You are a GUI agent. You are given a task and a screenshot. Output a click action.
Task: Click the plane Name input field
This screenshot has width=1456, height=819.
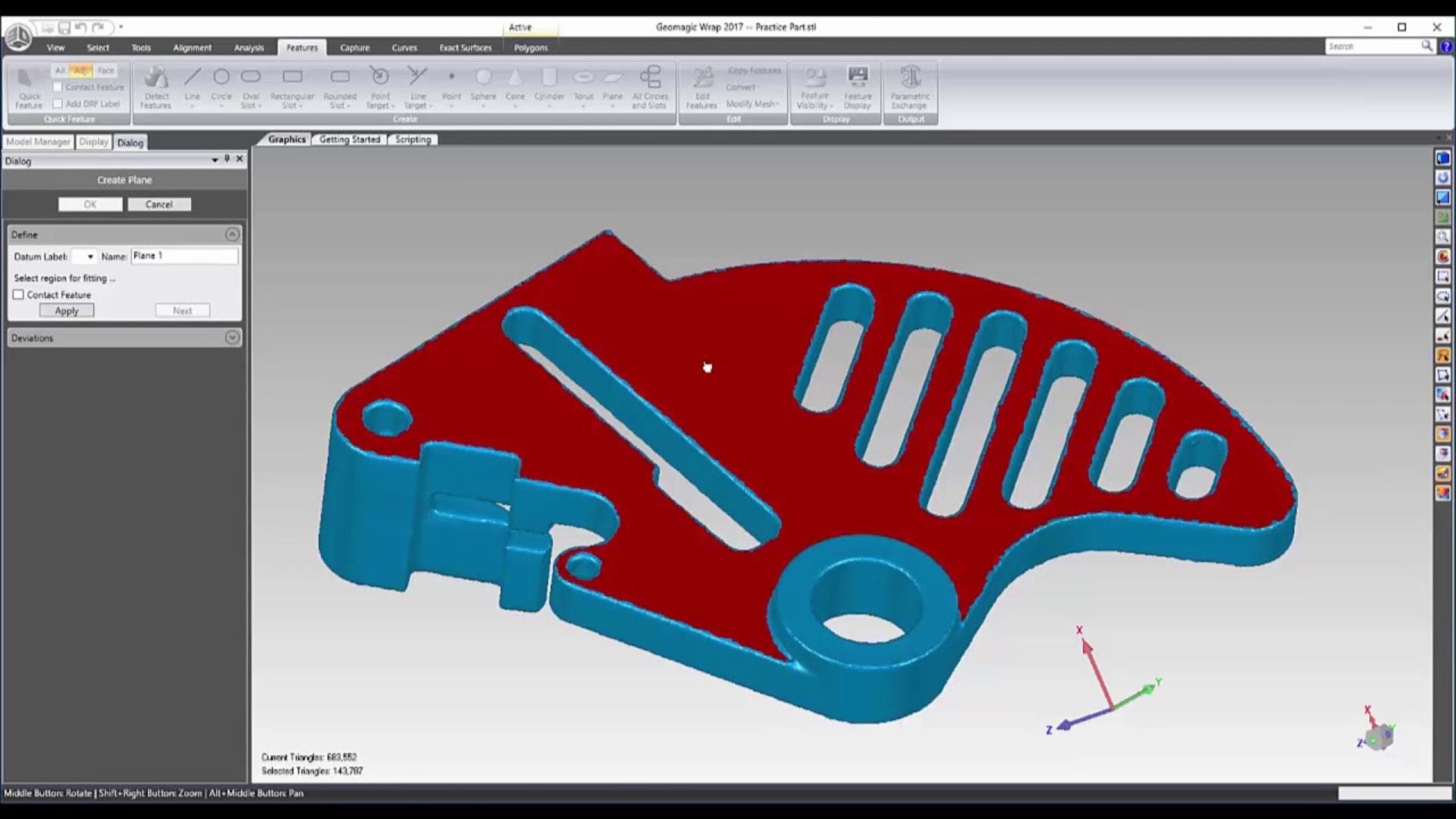coord(184,256)
